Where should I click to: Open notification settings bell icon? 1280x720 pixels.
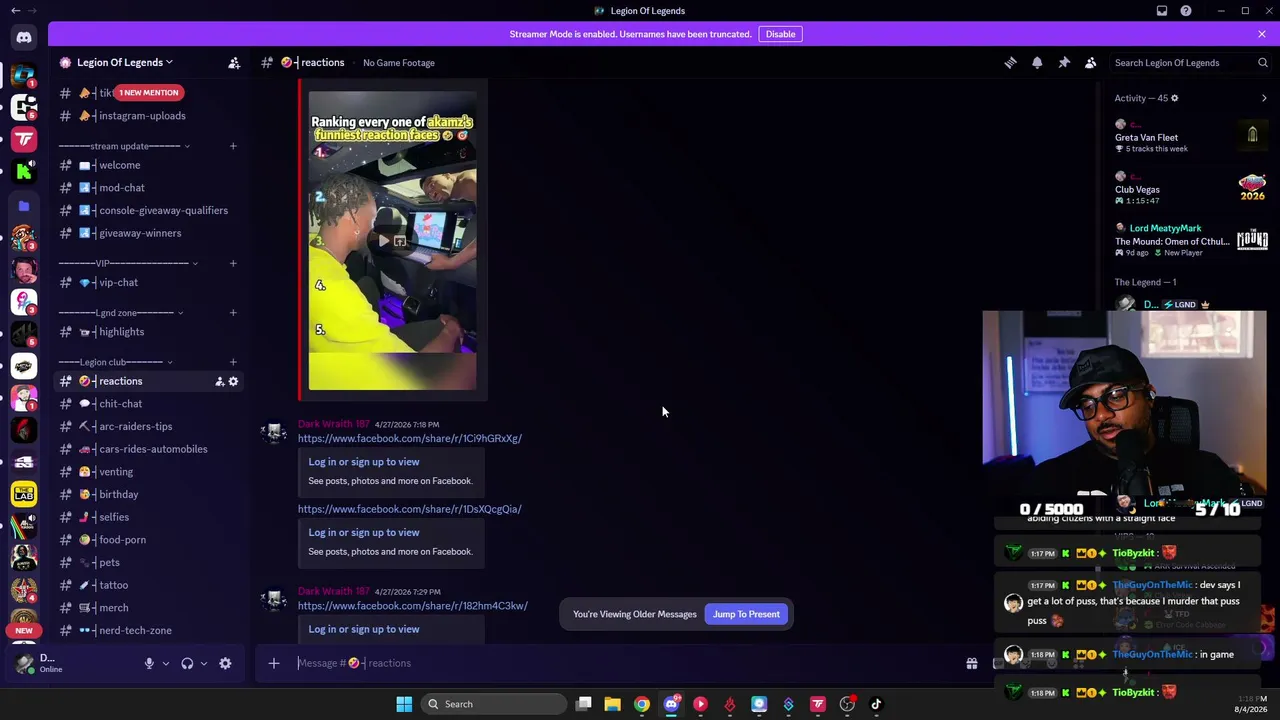(1037, 63)
